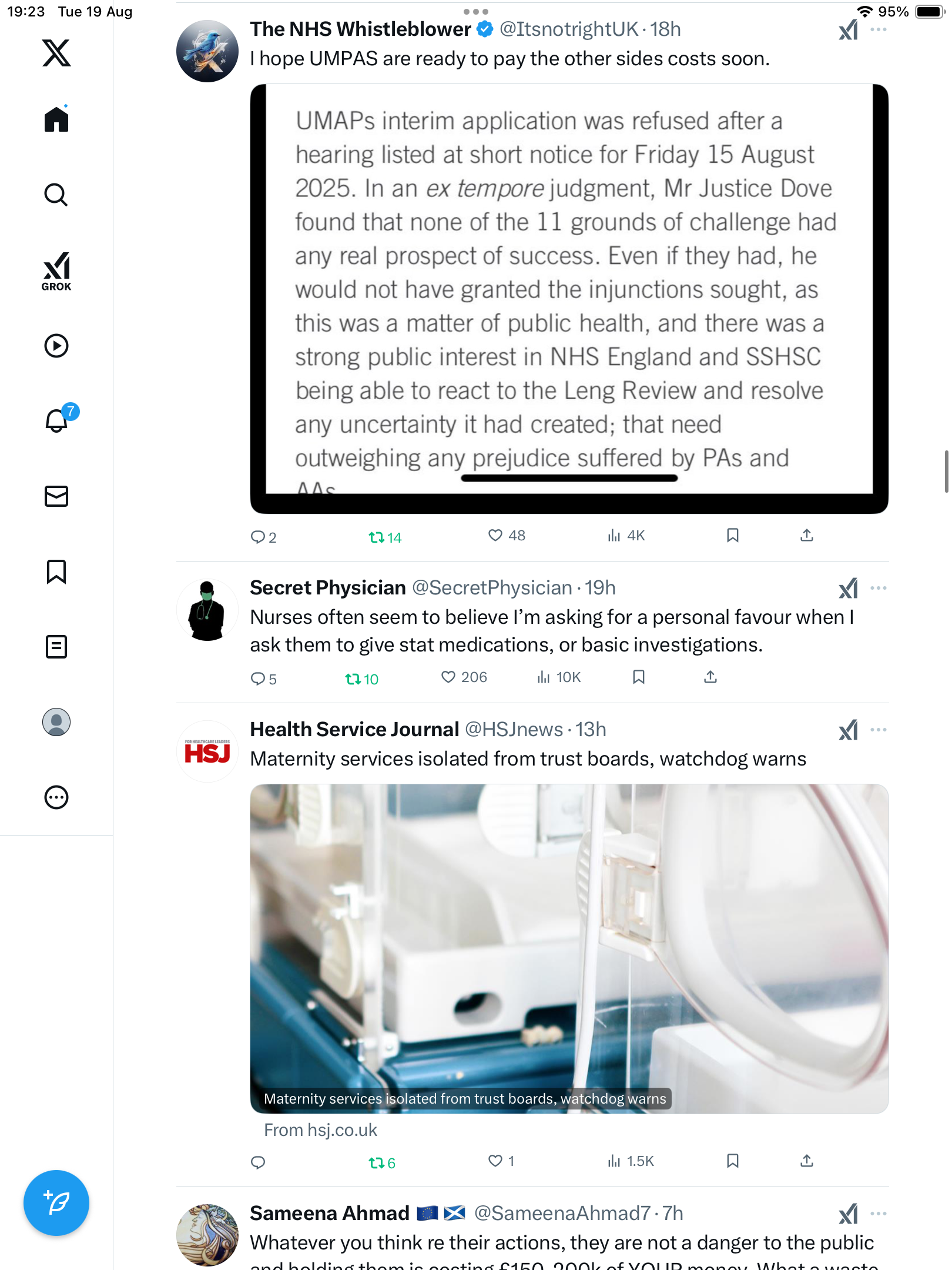The height and width of the screenshot is (1270, 952).
Task: Undo repost on NHS Whistleblower post
Action: (x=385, y=537)
